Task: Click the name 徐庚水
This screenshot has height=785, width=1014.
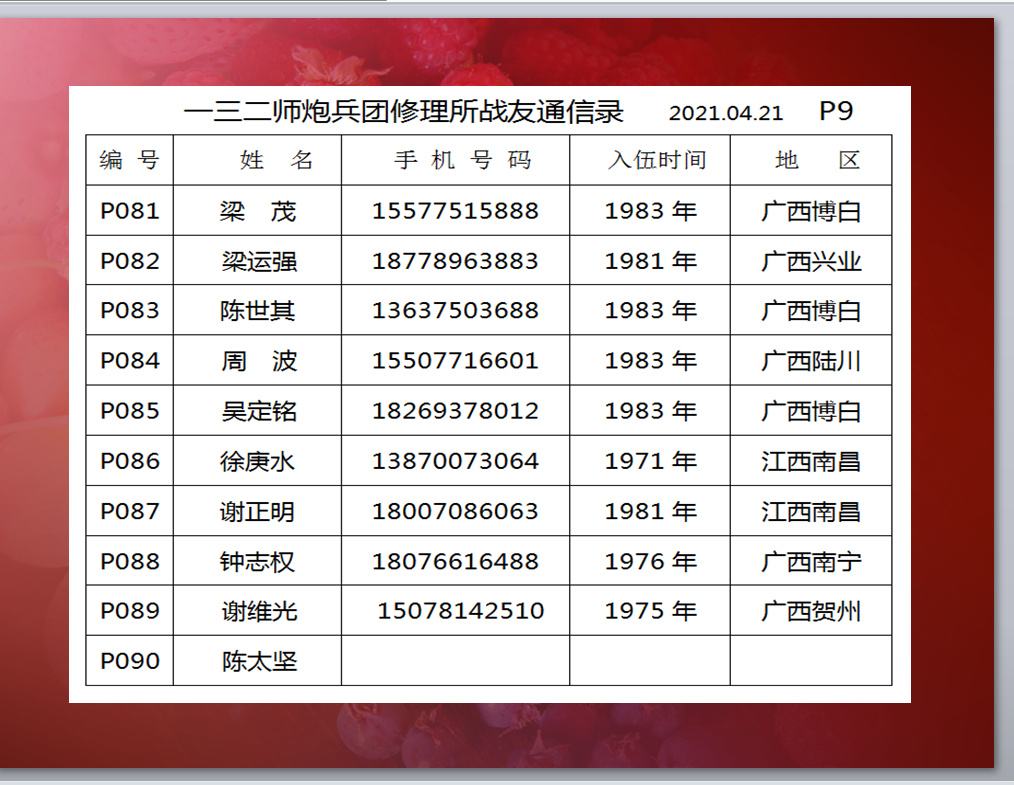Action: (257, 462)
